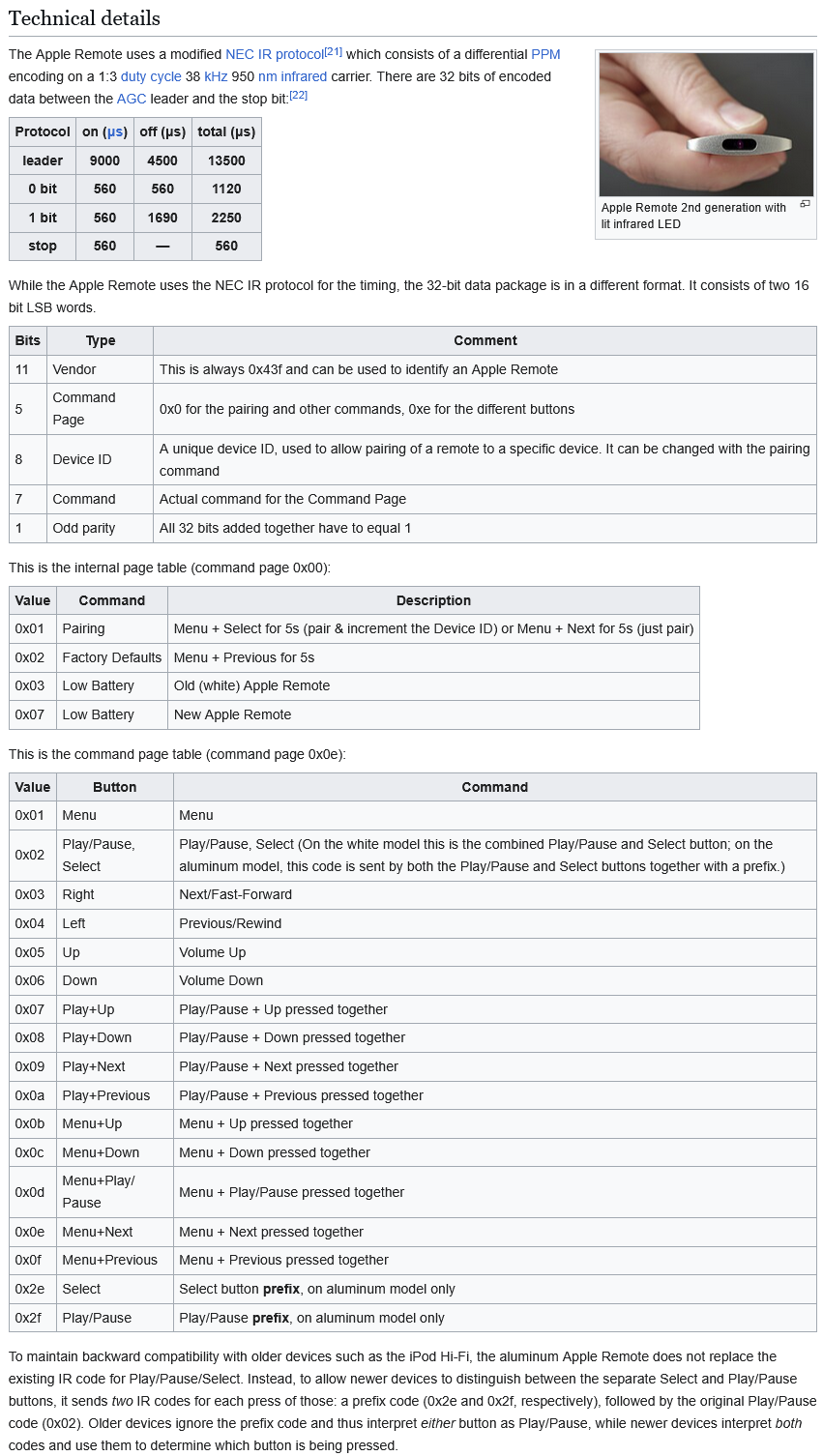
Task: Open the NEC IR protocol link
Action: click(275, 55)
